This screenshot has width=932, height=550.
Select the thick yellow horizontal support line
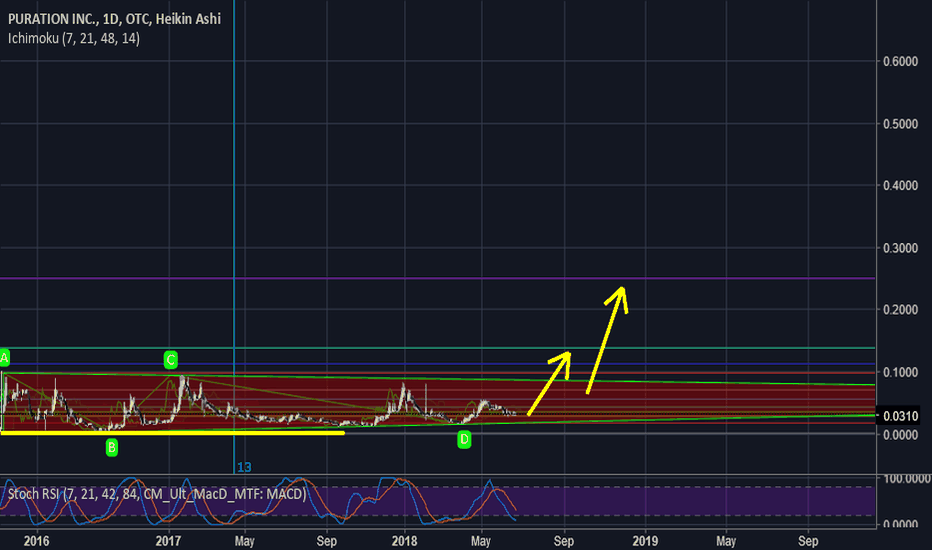point(172,433)
